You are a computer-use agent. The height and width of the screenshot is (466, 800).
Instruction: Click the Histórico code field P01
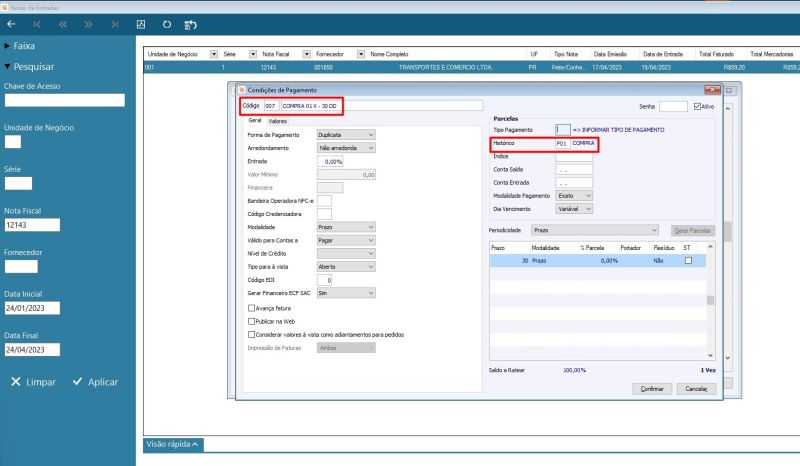pos(562,143)
